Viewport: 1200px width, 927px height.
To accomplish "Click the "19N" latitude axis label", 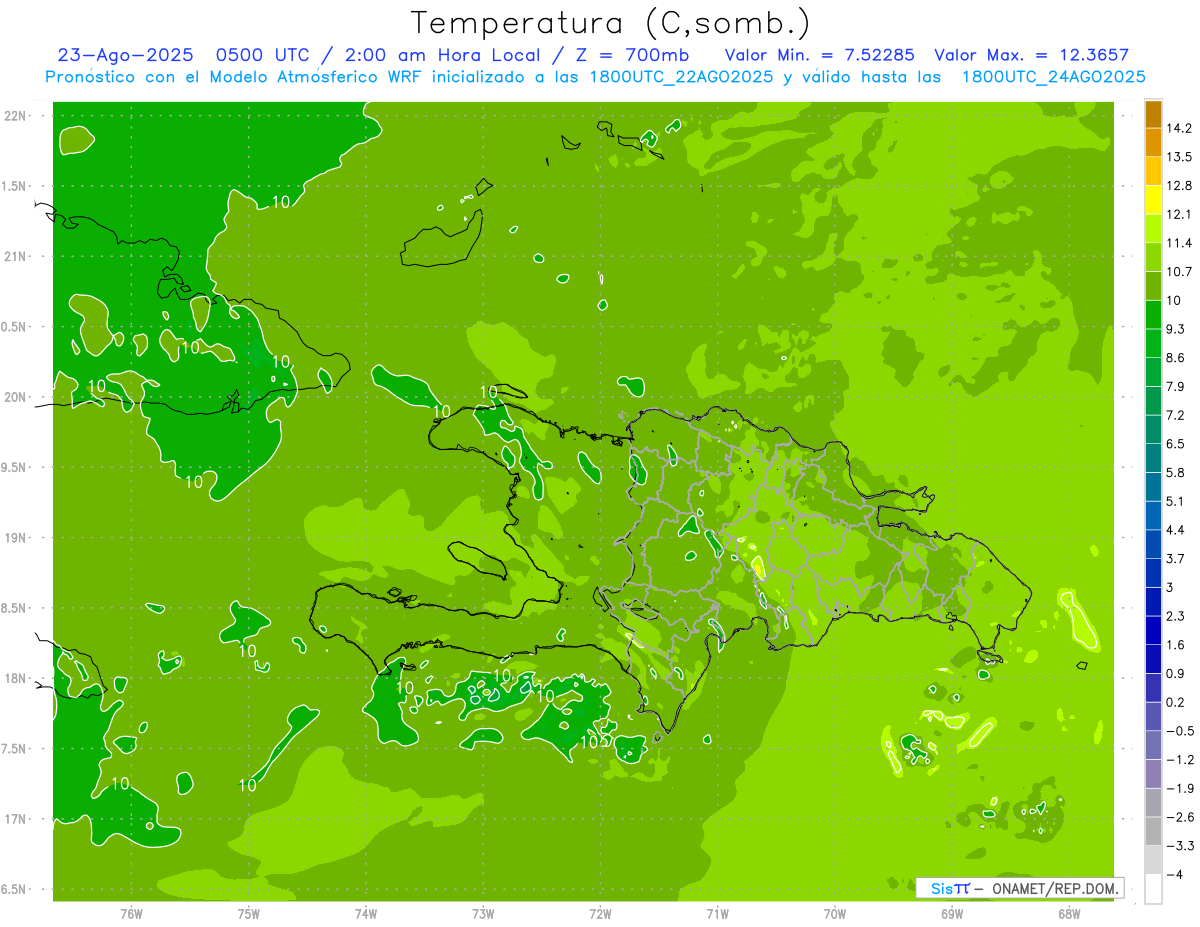I will click(x=17, y=538).
